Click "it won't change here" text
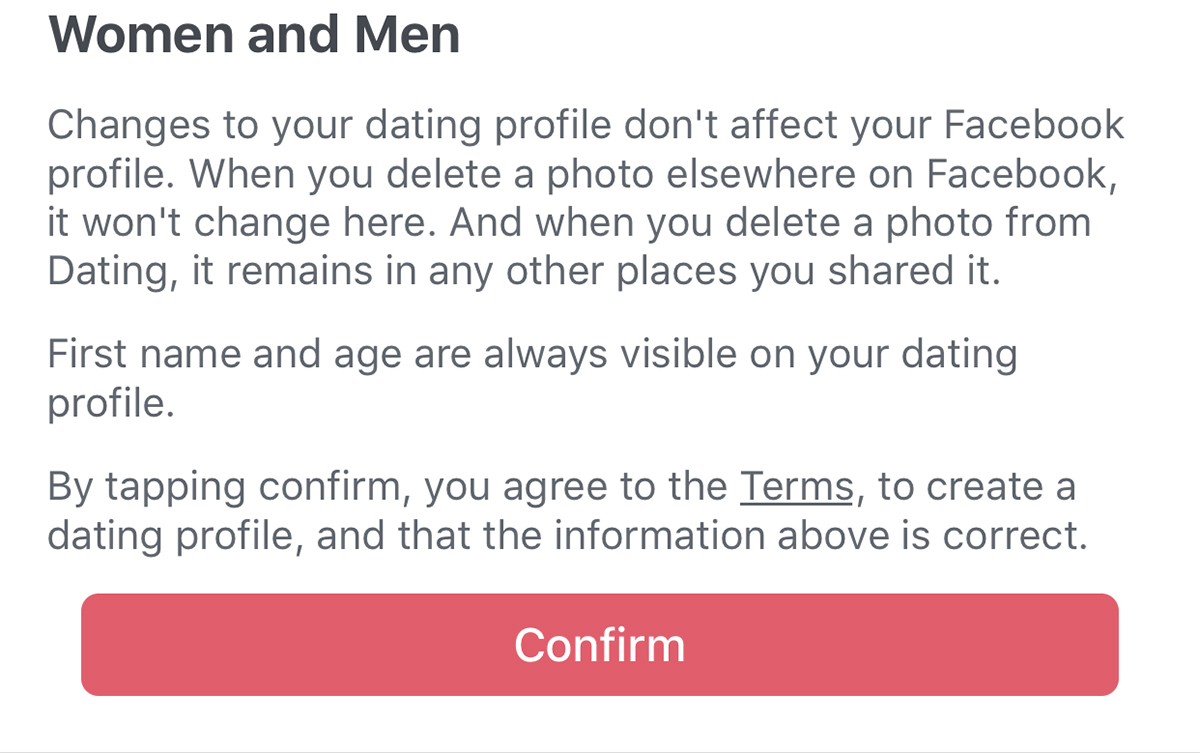 click(x=238, y=222)
